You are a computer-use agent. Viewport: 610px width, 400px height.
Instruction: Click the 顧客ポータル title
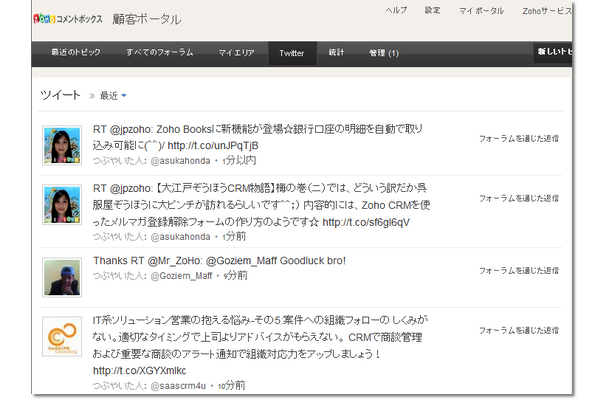tap(147, 19)
